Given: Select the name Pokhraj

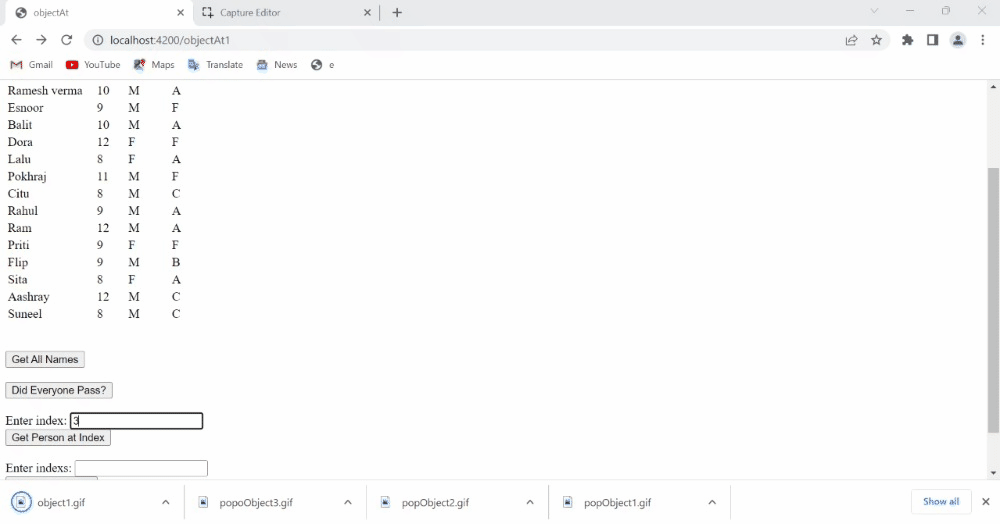Looking at the screenshot, I should tap(27, 177).
